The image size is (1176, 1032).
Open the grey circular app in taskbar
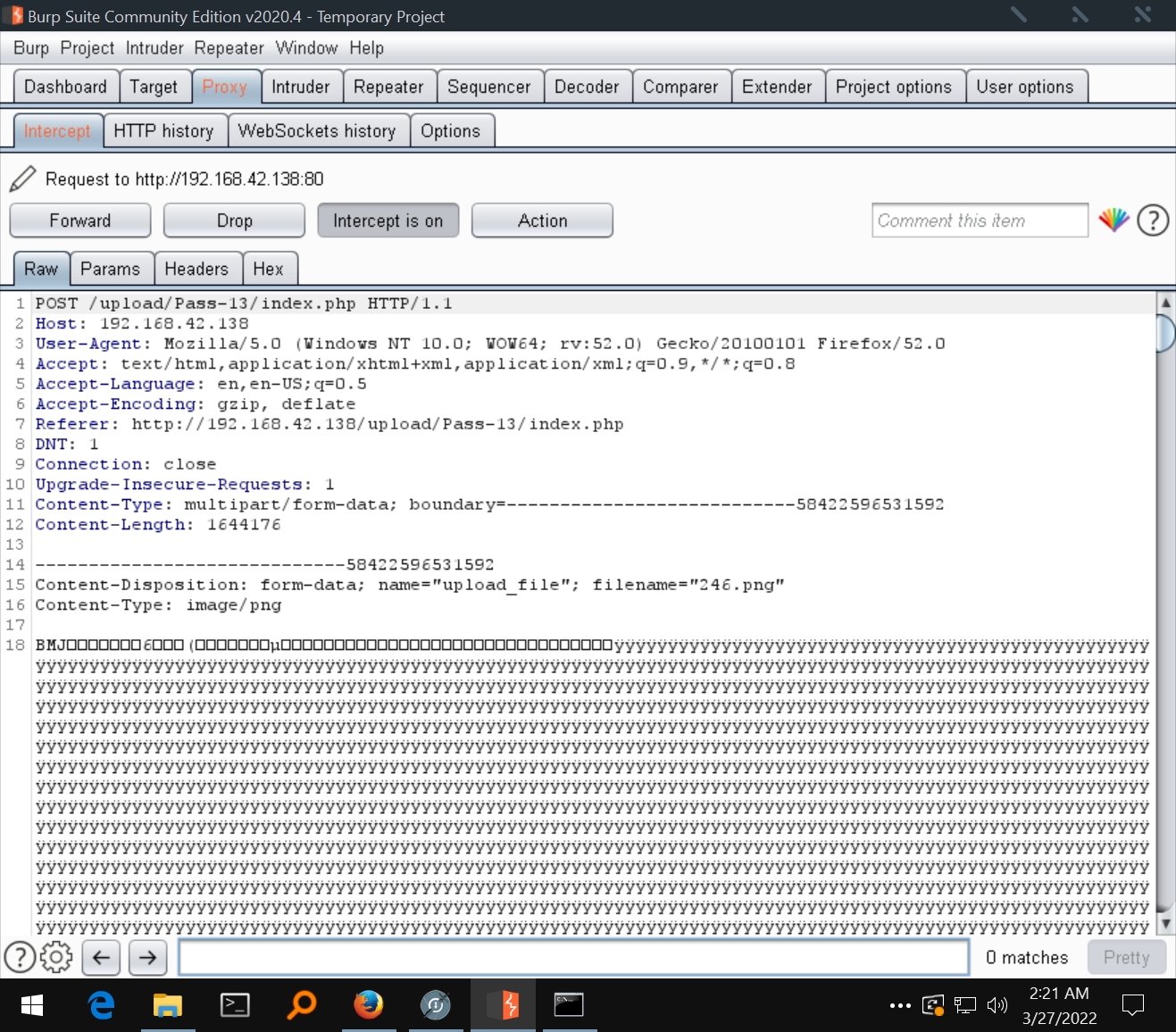point(435,1005)
